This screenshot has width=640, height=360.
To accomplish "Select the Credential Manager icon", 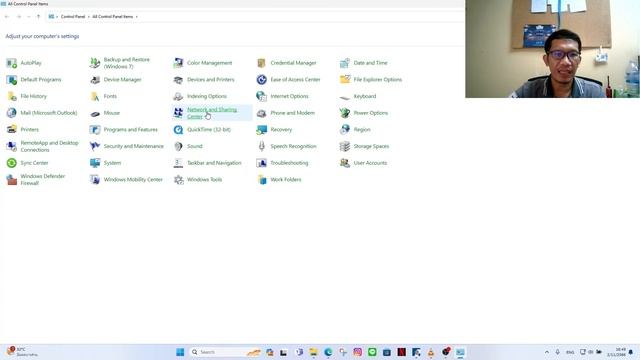I will [262, 63].
